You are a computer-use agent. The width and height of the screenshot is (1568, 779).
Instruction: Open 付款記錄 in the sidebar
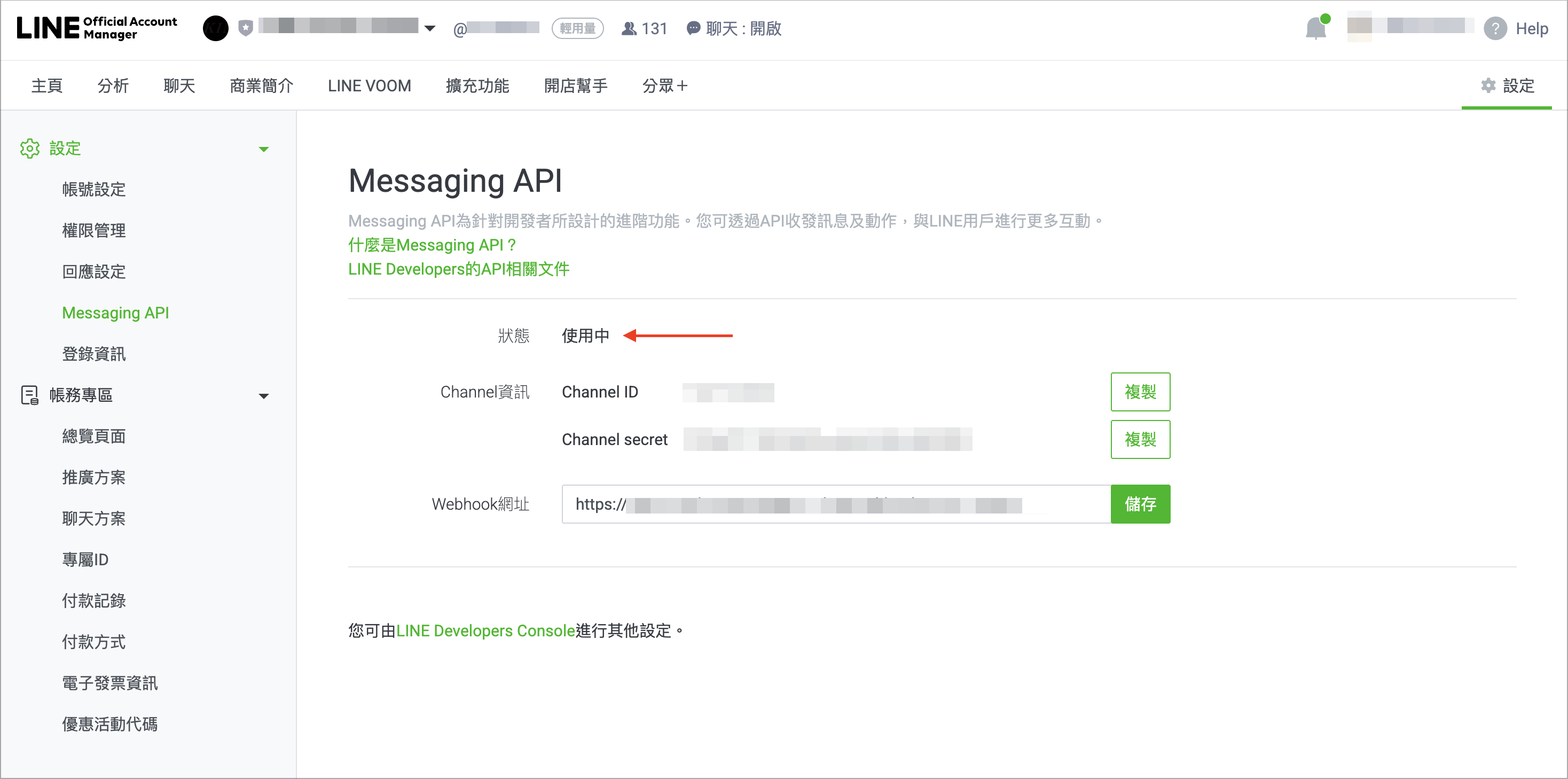click(x=94, y=601)
